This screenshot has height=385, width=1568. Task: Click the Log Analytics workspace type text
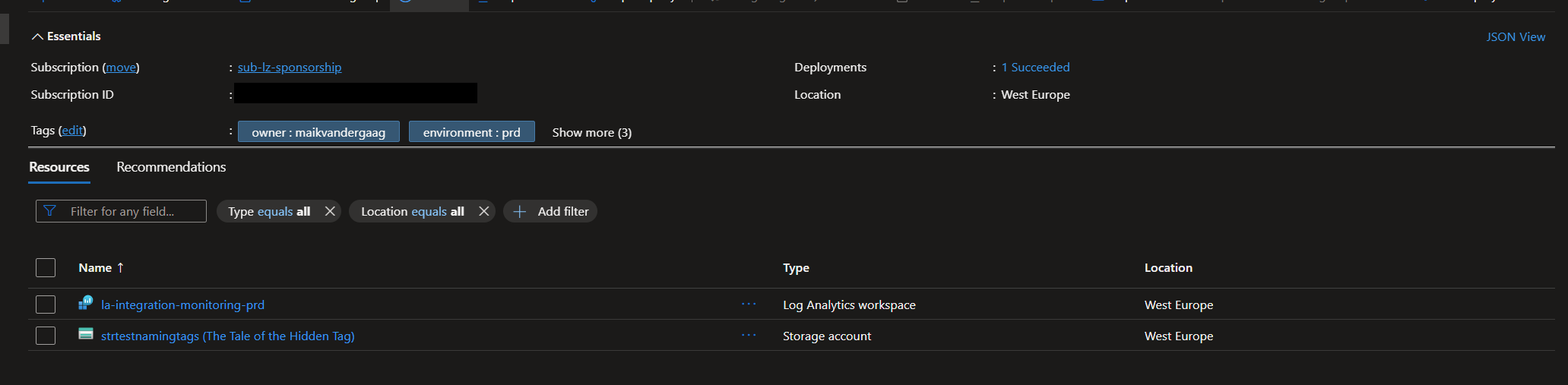(x=849, y=305)
